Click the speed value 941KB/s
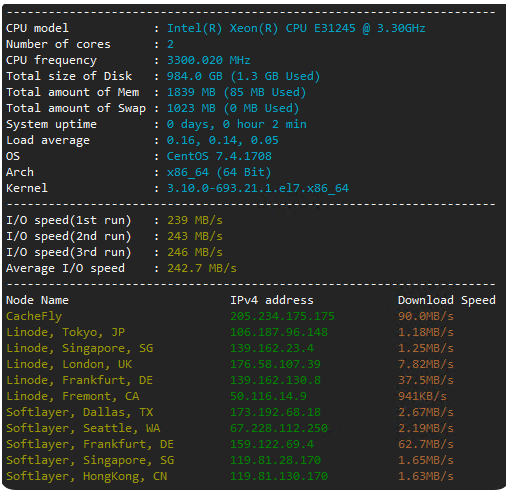This screenshot has height=490, width=510. (x=422, y=396)
